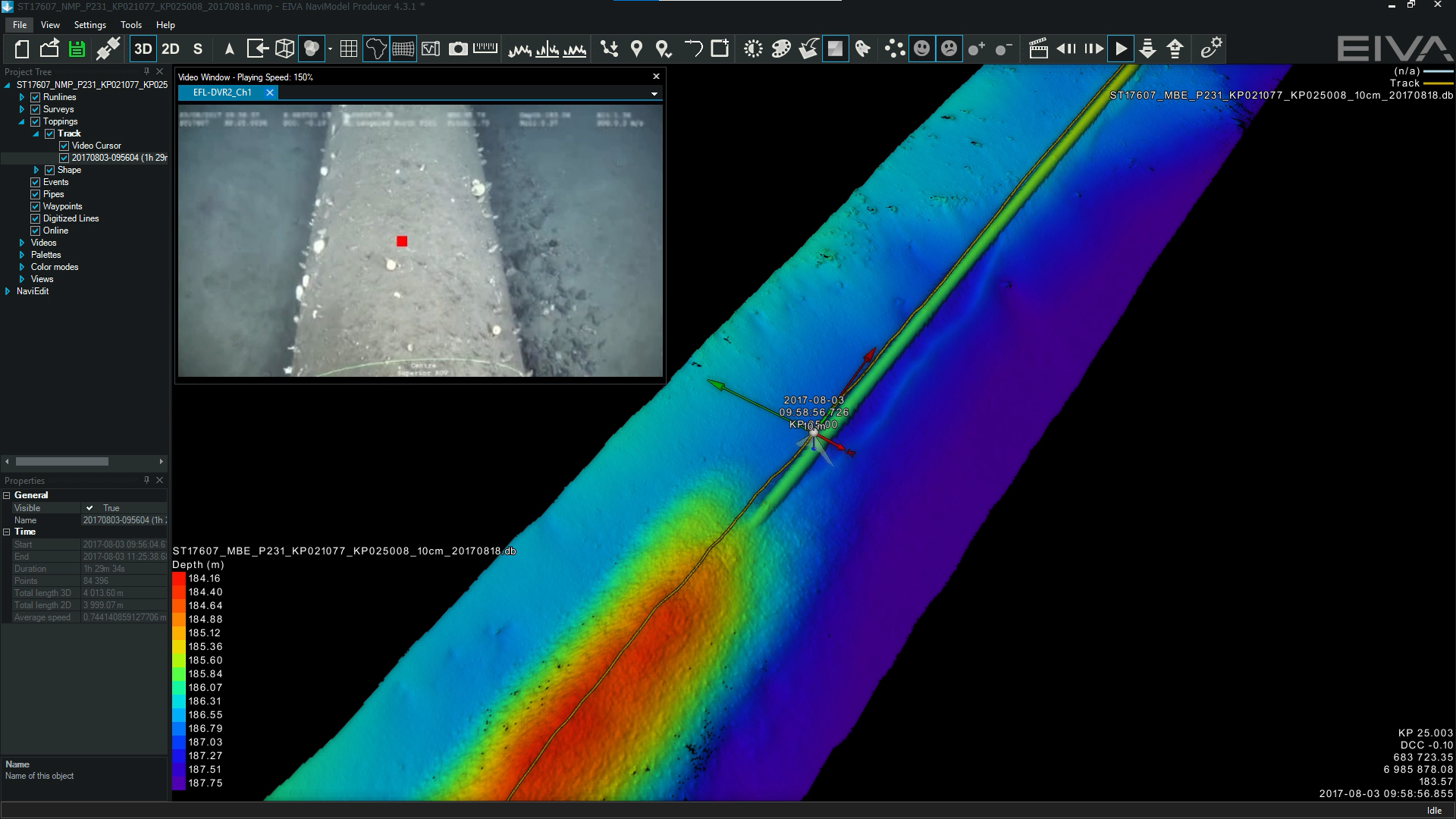Click the clapperboard video icon
Viewport: 1456px width, 819px height.
[1038, 49]
